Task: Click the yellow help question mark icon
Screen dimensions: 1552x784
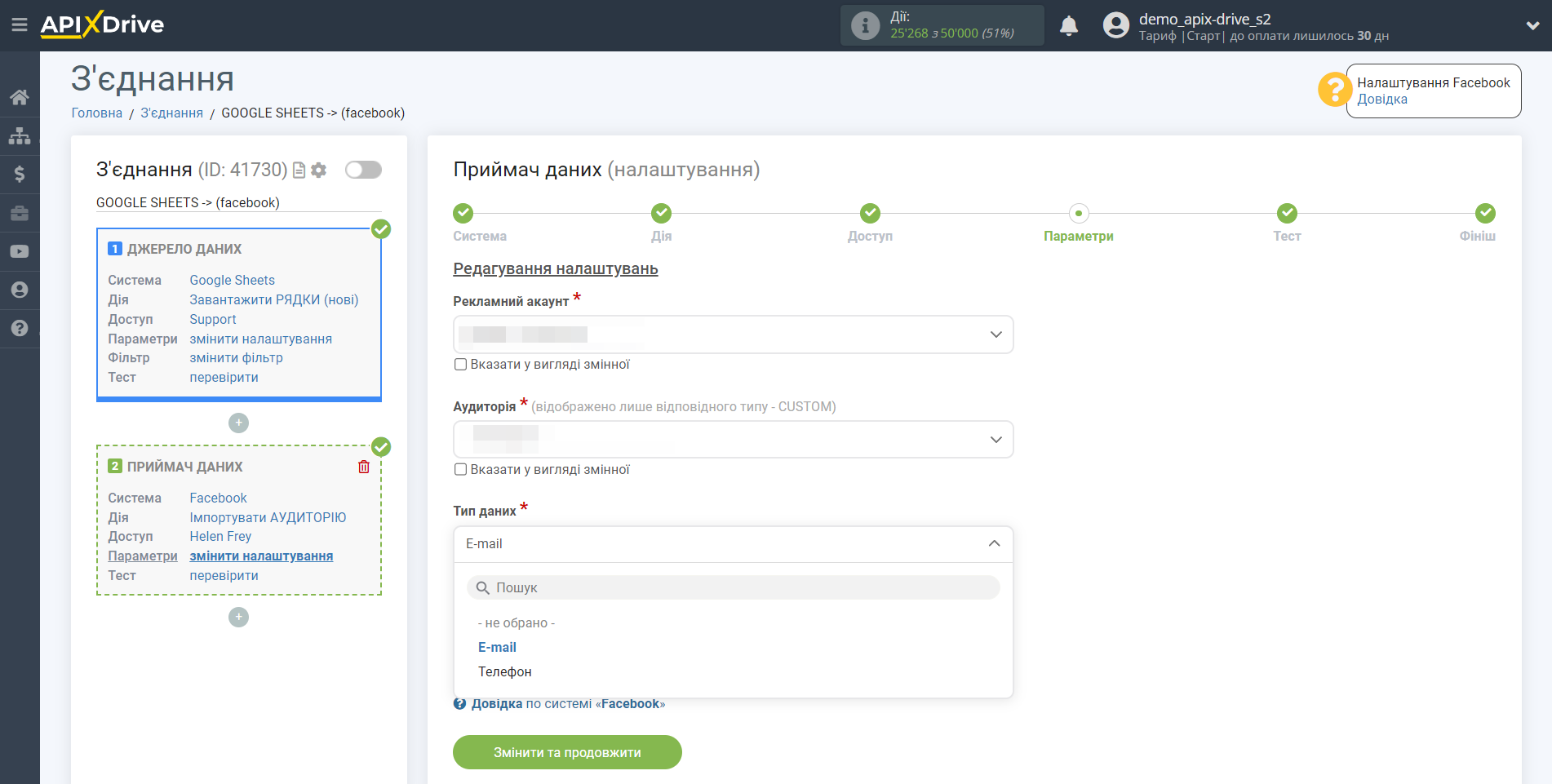Action: (1335, 90)
